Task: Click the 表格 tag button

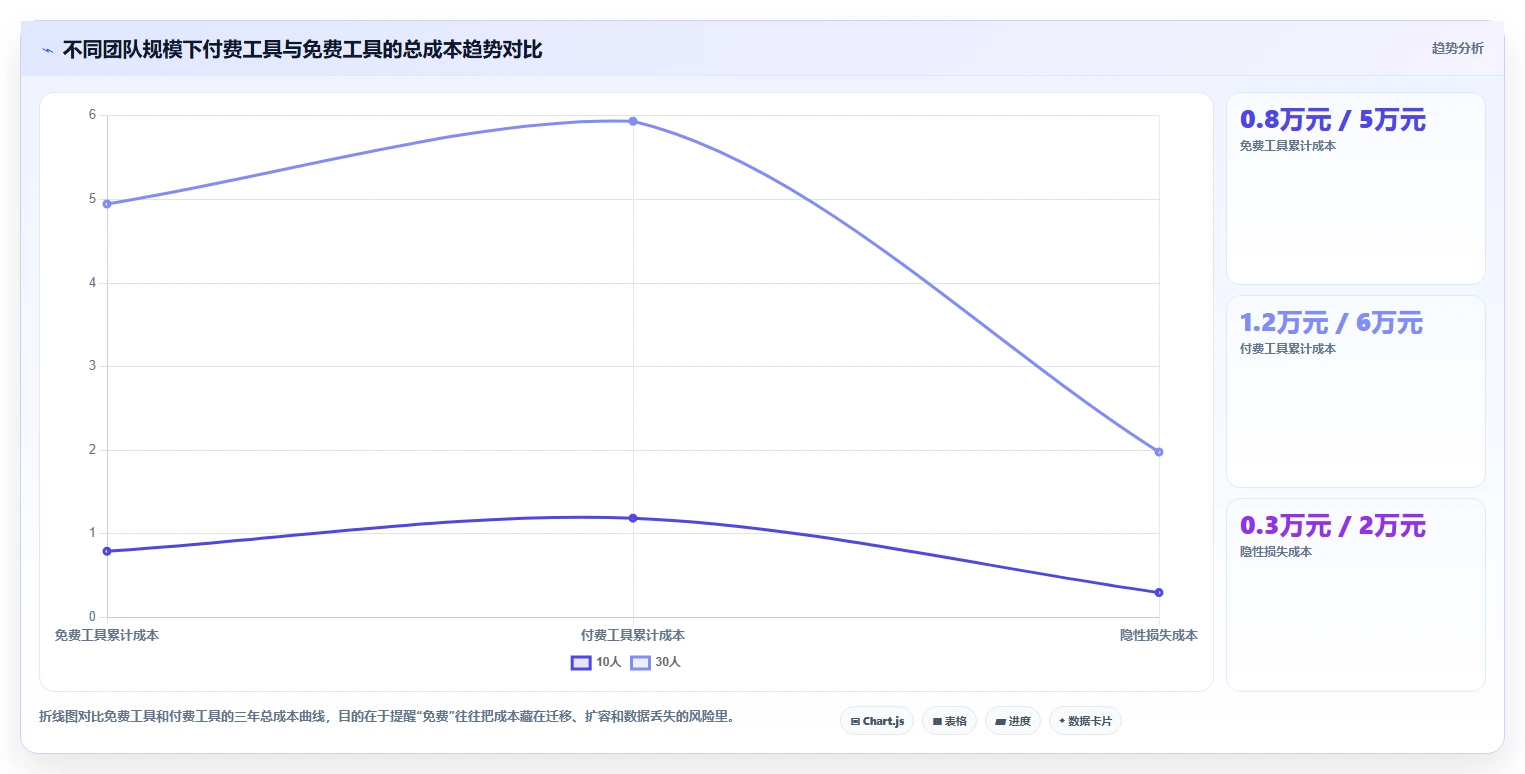Action: [949, 721]
